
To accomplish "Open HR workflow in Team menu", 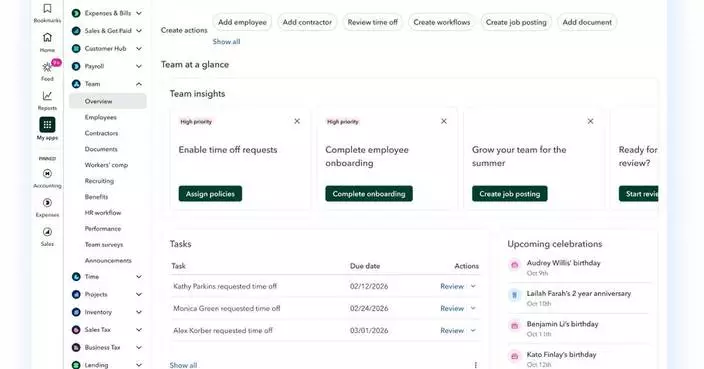I will 103,213.
